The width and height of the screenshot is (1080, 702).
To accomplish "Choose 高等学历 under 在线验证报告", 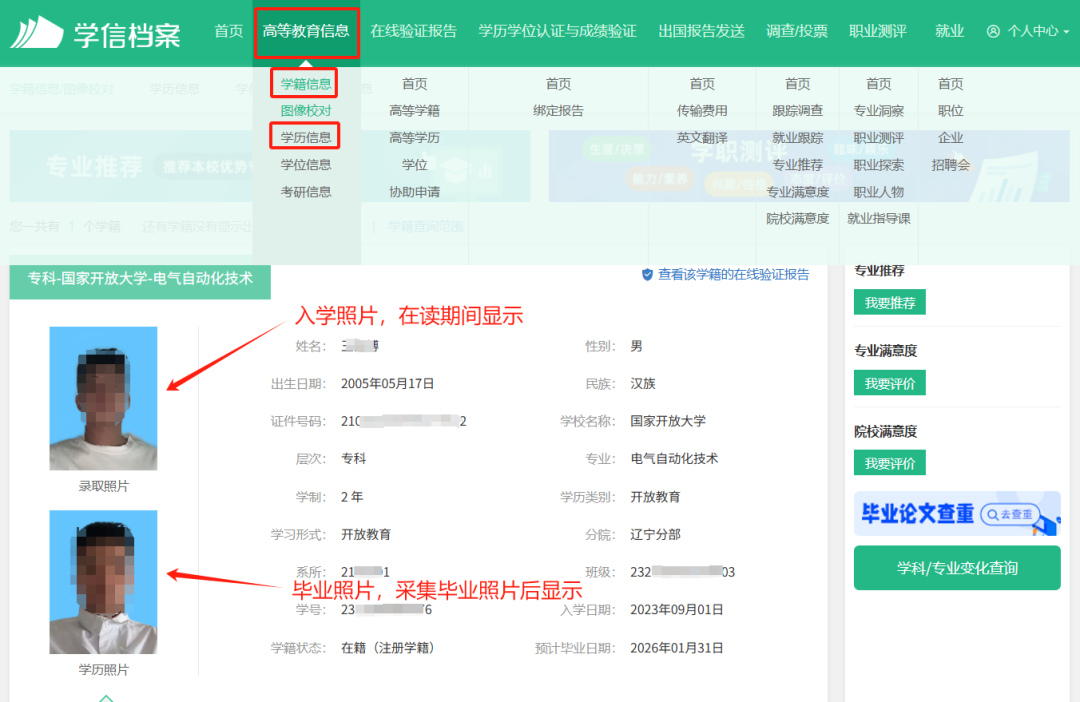I will click(x=414, y=138).
